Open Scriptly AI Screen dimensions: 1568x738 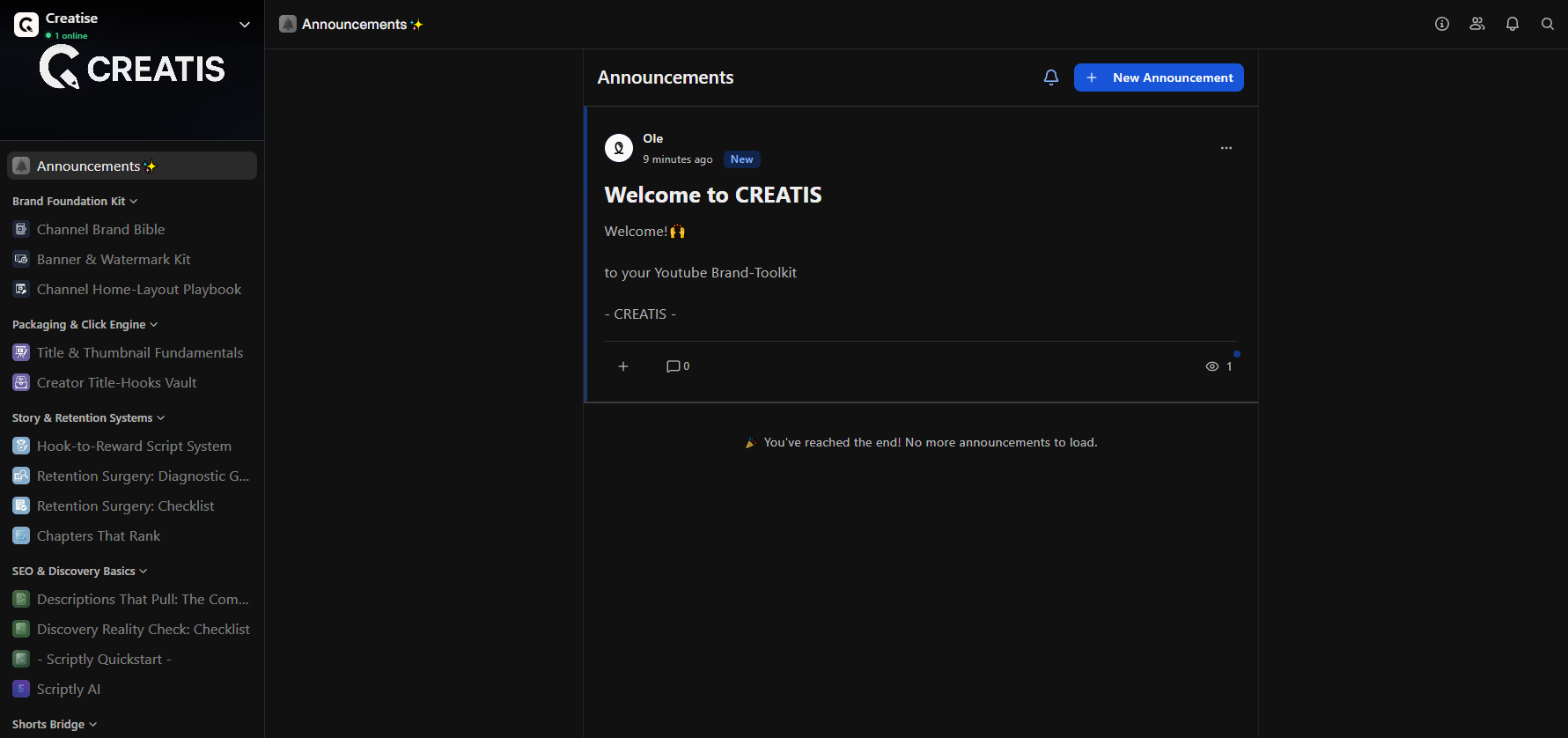pyautogui.click(x=132, y=689)
